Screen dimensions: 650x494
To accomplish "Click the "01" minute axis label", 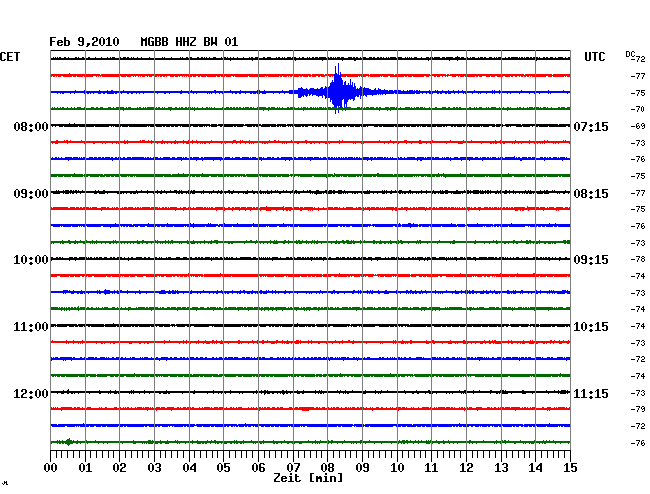I will coord(85,467).
